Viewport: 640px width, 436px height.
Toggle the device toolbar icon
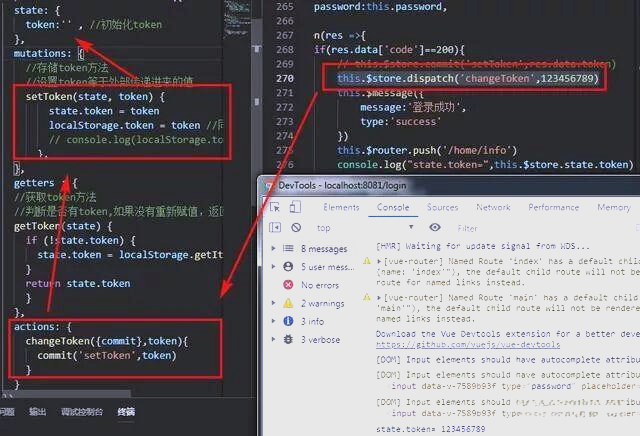pos(295,207)
